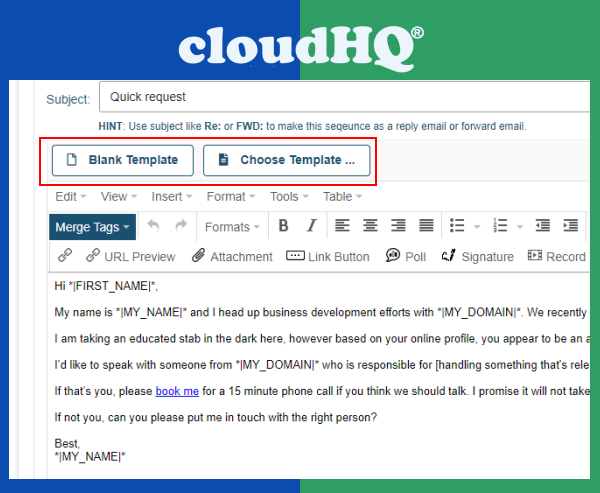Click the line asking for the right person
600x493 pixels.
pyautogui.click(x=215, y=417)
